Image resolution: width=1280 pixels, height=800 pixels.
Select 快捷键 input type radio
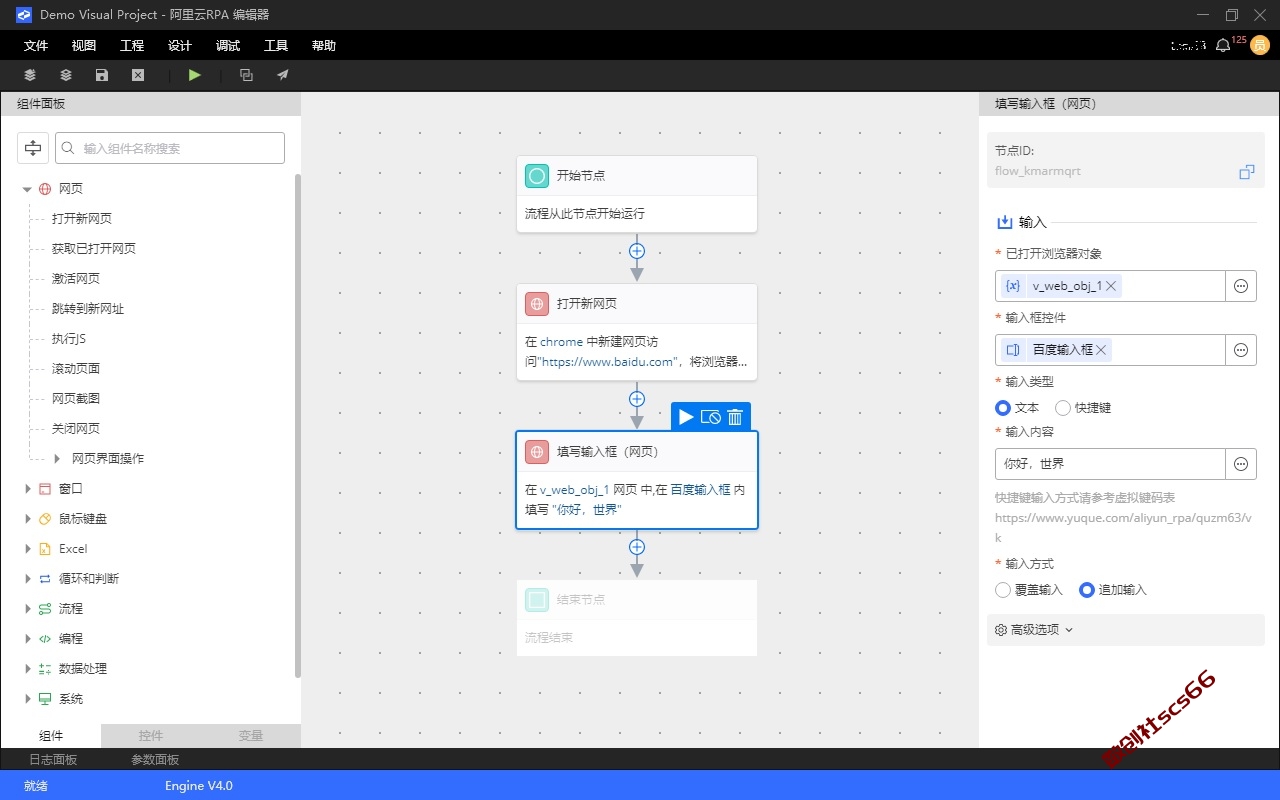pos(1063,408)
